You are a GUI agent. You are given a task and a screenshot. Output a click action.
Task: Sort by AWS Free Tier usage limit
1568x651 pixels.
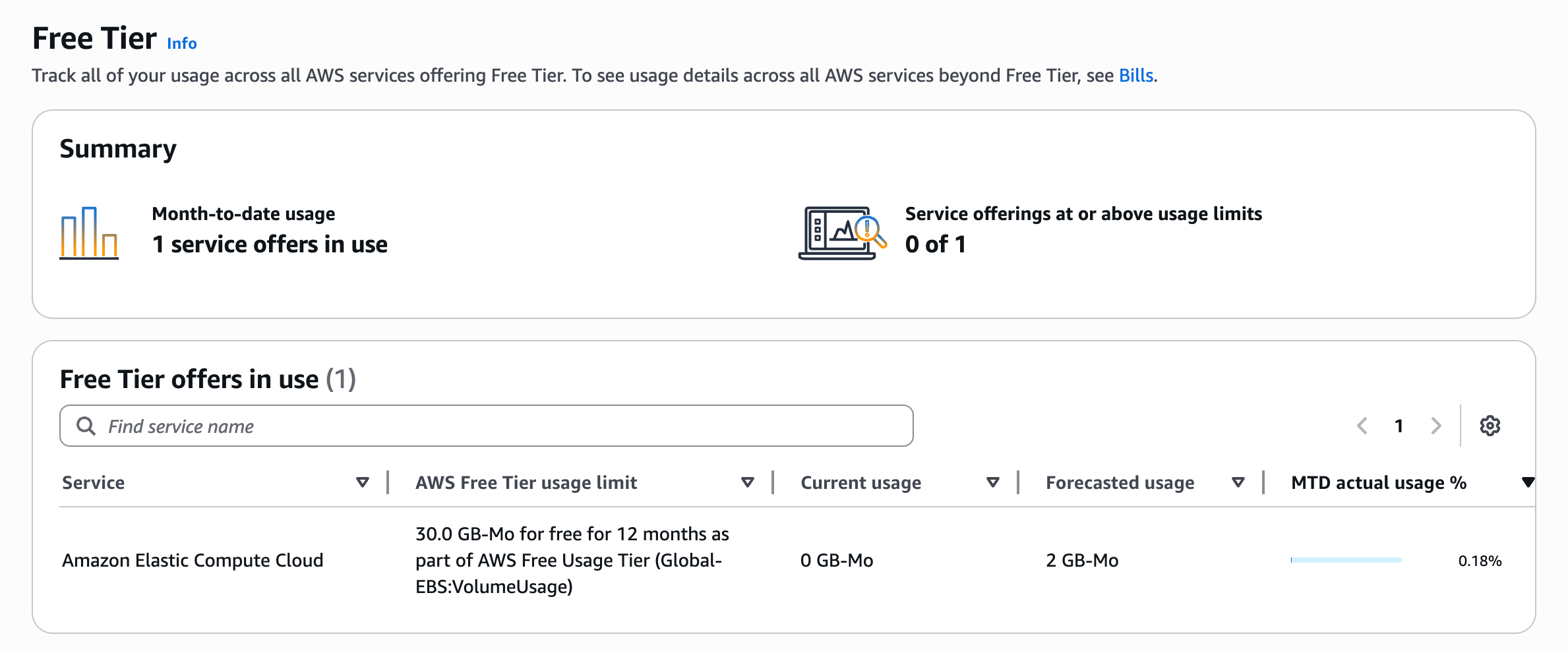coord(747,482)
